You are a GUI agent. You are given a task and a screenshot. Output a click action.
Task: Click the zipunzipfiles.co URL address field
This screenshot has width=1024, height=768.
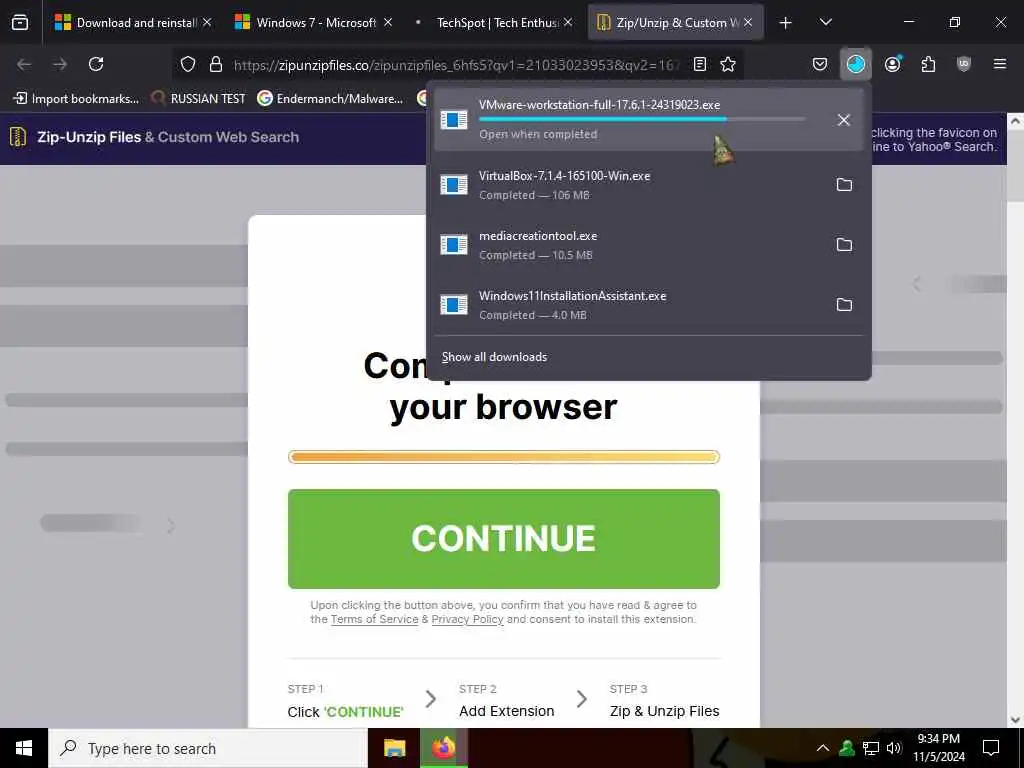[456, 65]
